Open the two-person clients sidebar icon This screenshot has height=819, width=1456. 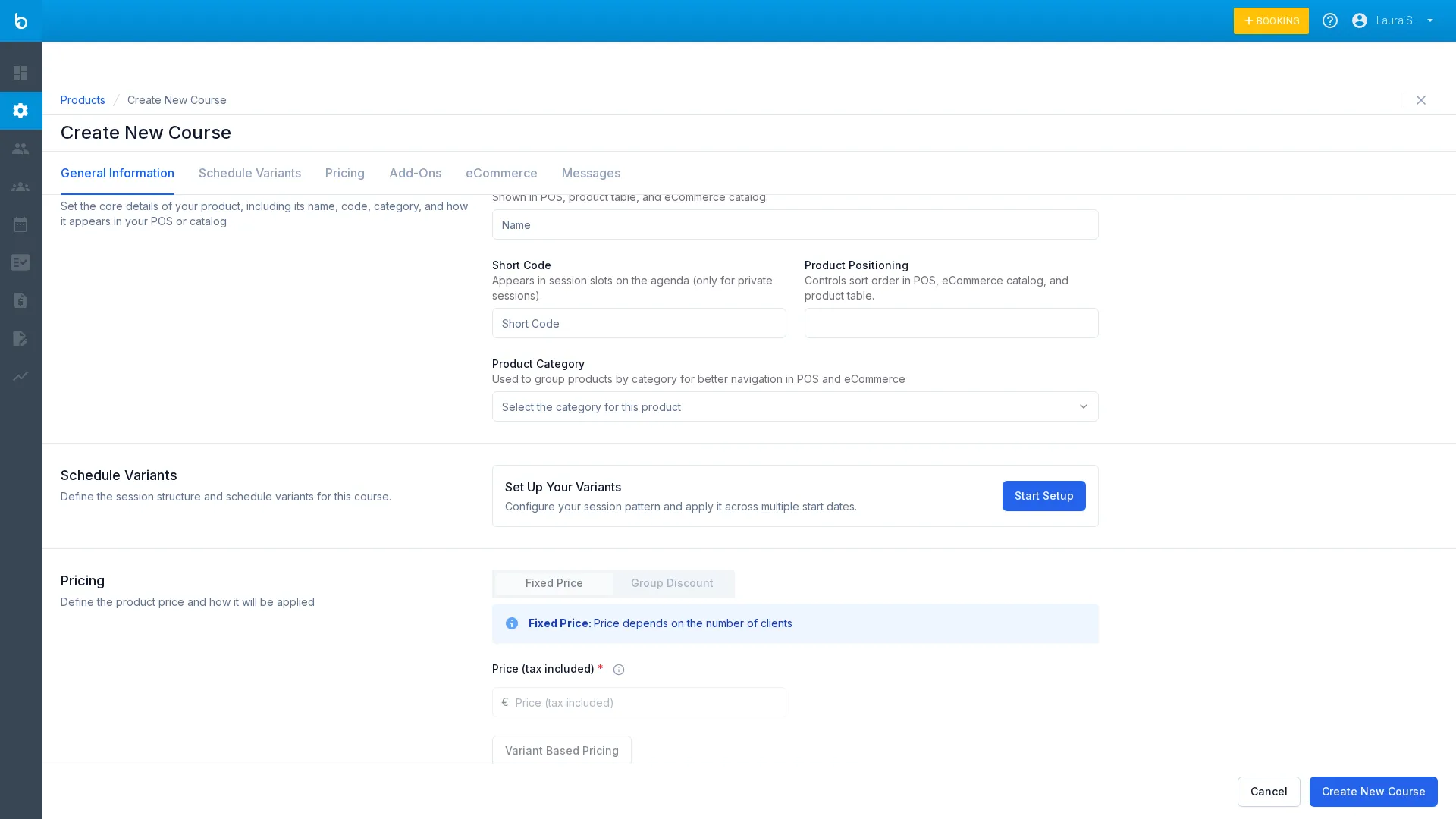[x=20, y=149]
